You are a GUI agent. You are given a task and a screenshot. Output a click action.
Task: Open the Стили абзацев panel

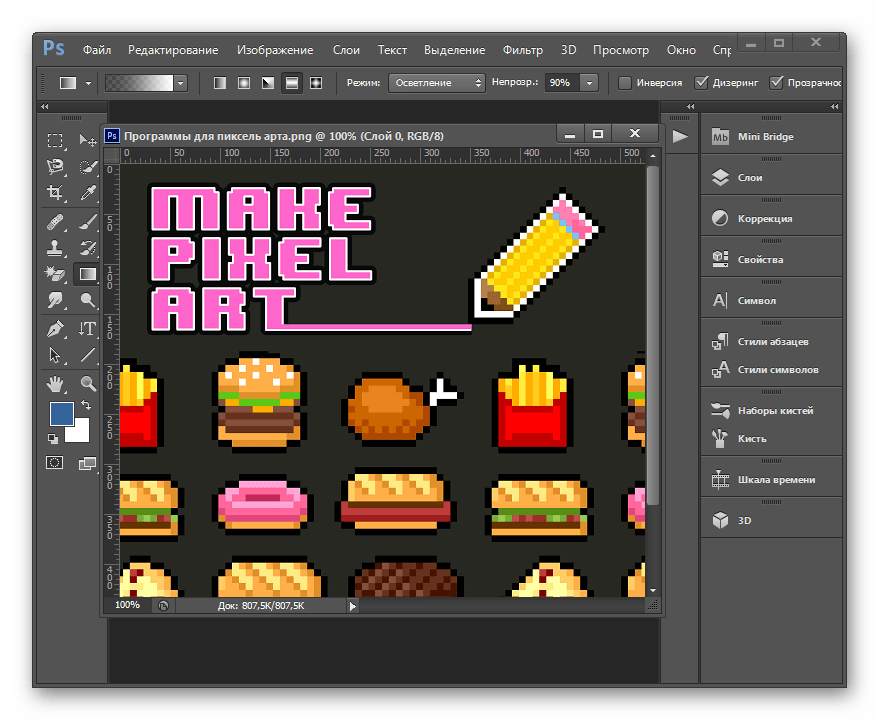coord(771,341)
